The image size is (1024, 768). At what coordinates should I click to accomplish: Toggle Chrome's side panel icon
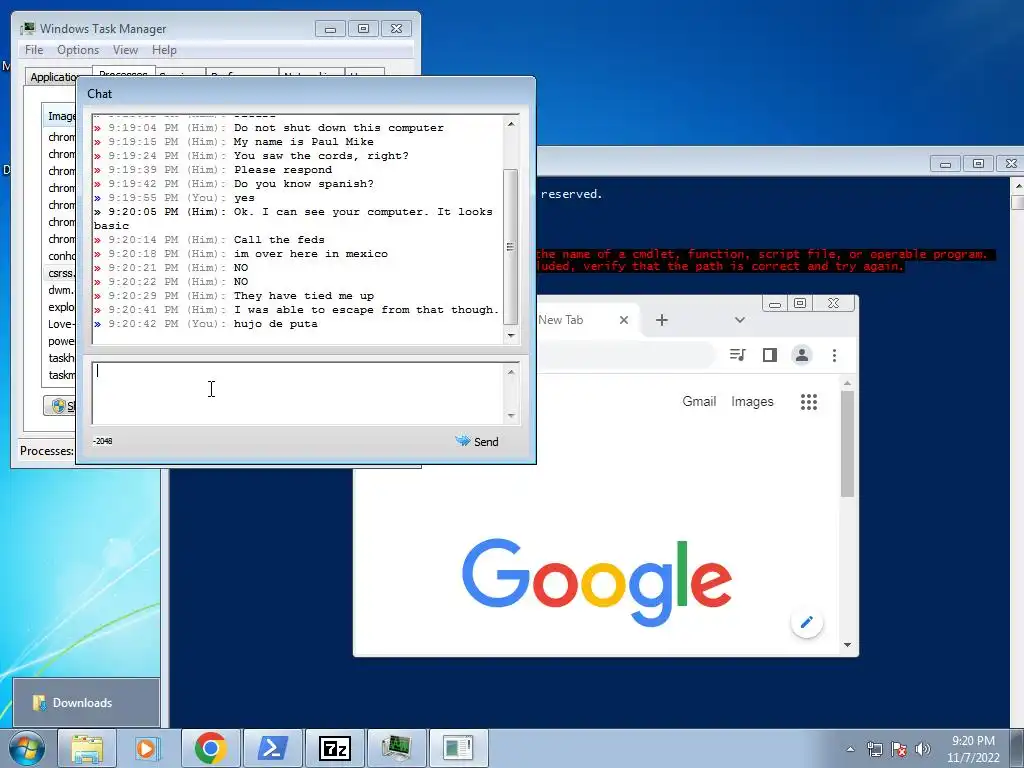769,355
